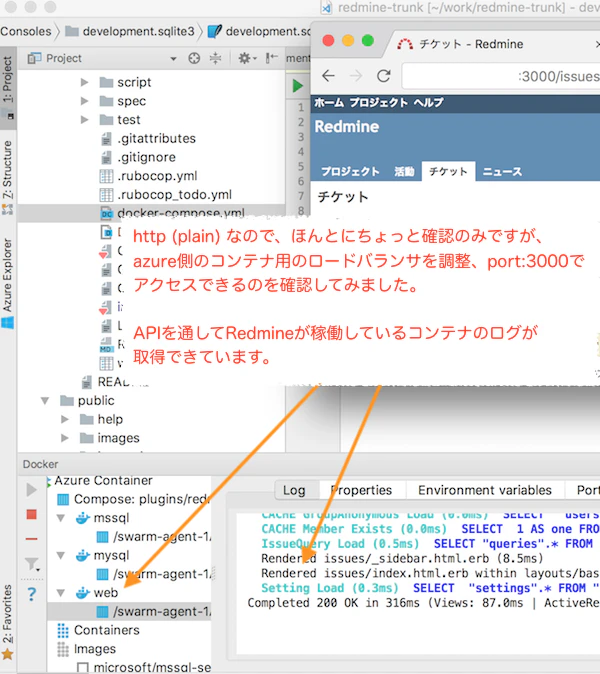Screen dimensions: 600x674
Task: Click the プロジェクト link in Redmine top menu
Action: pyautogui.click(x=378, y=102)
